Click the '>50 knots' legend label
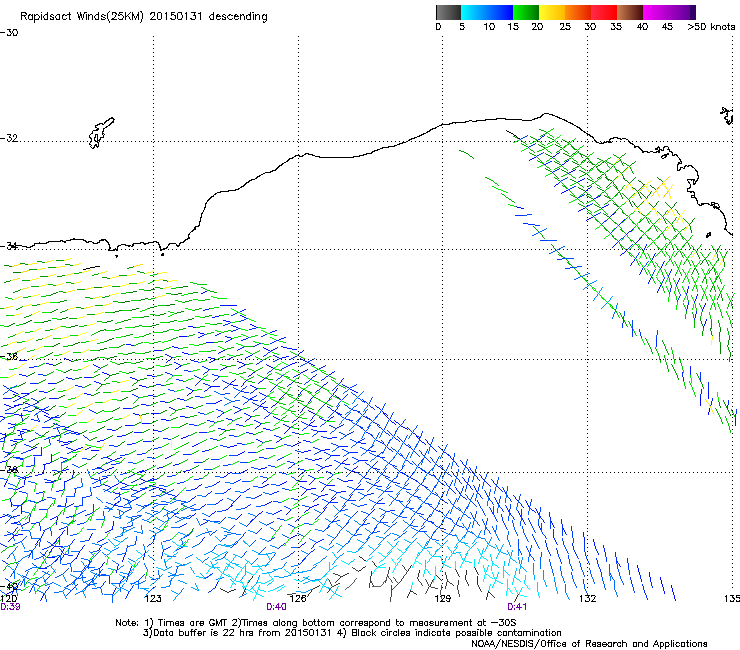740x650 pixels. (x=711, y=27)
